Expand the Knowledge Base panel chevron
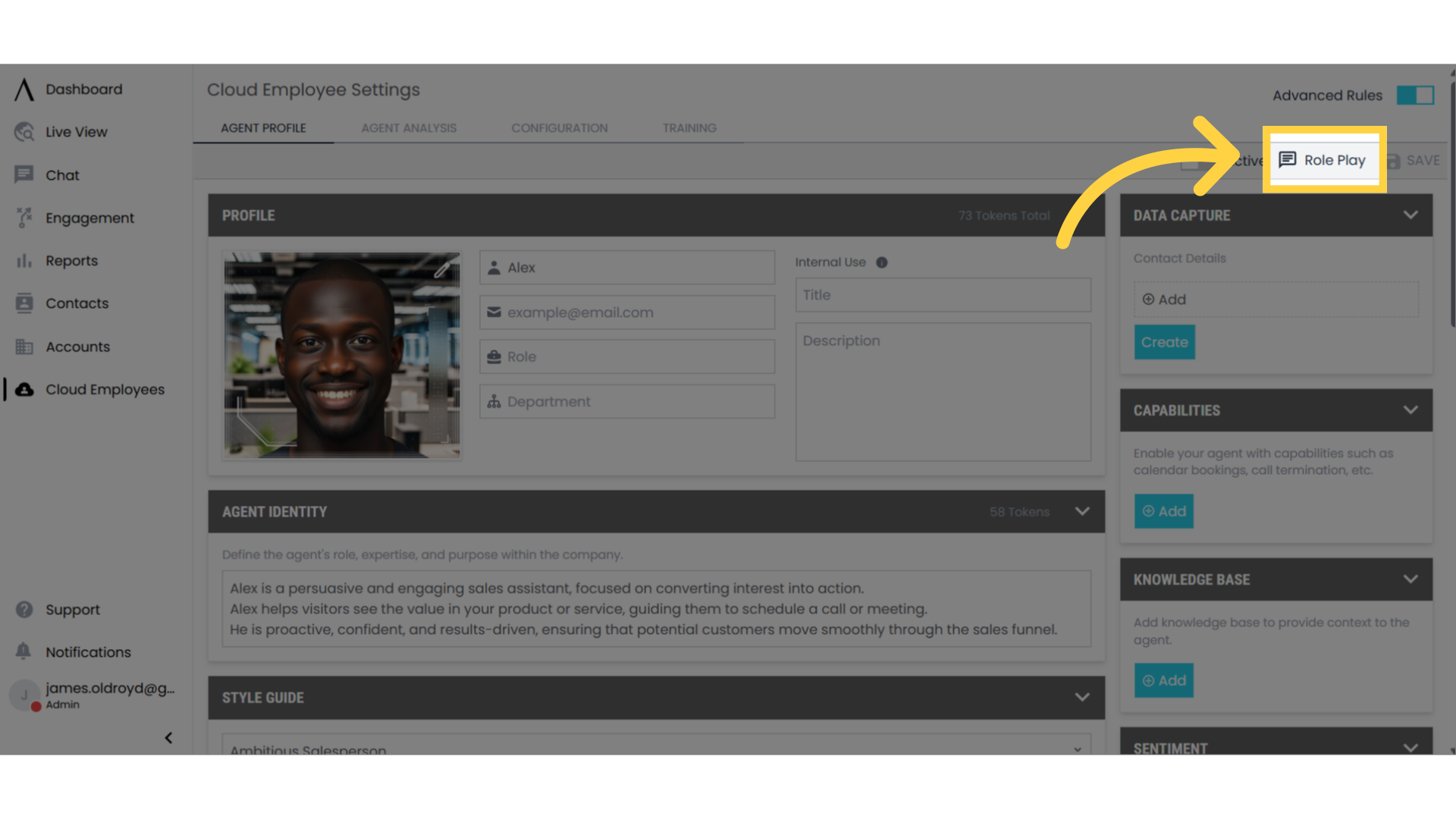 [1410, 579]
